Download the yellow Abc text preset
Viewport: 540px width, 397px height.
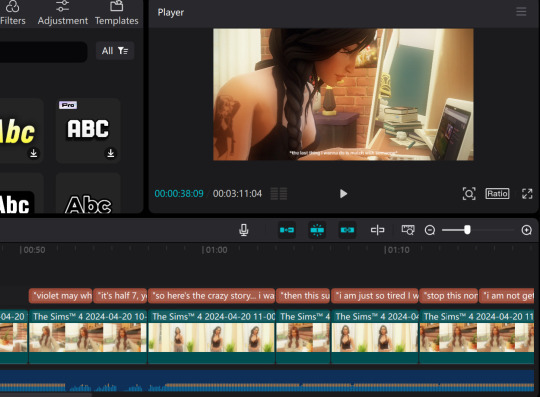33,153
